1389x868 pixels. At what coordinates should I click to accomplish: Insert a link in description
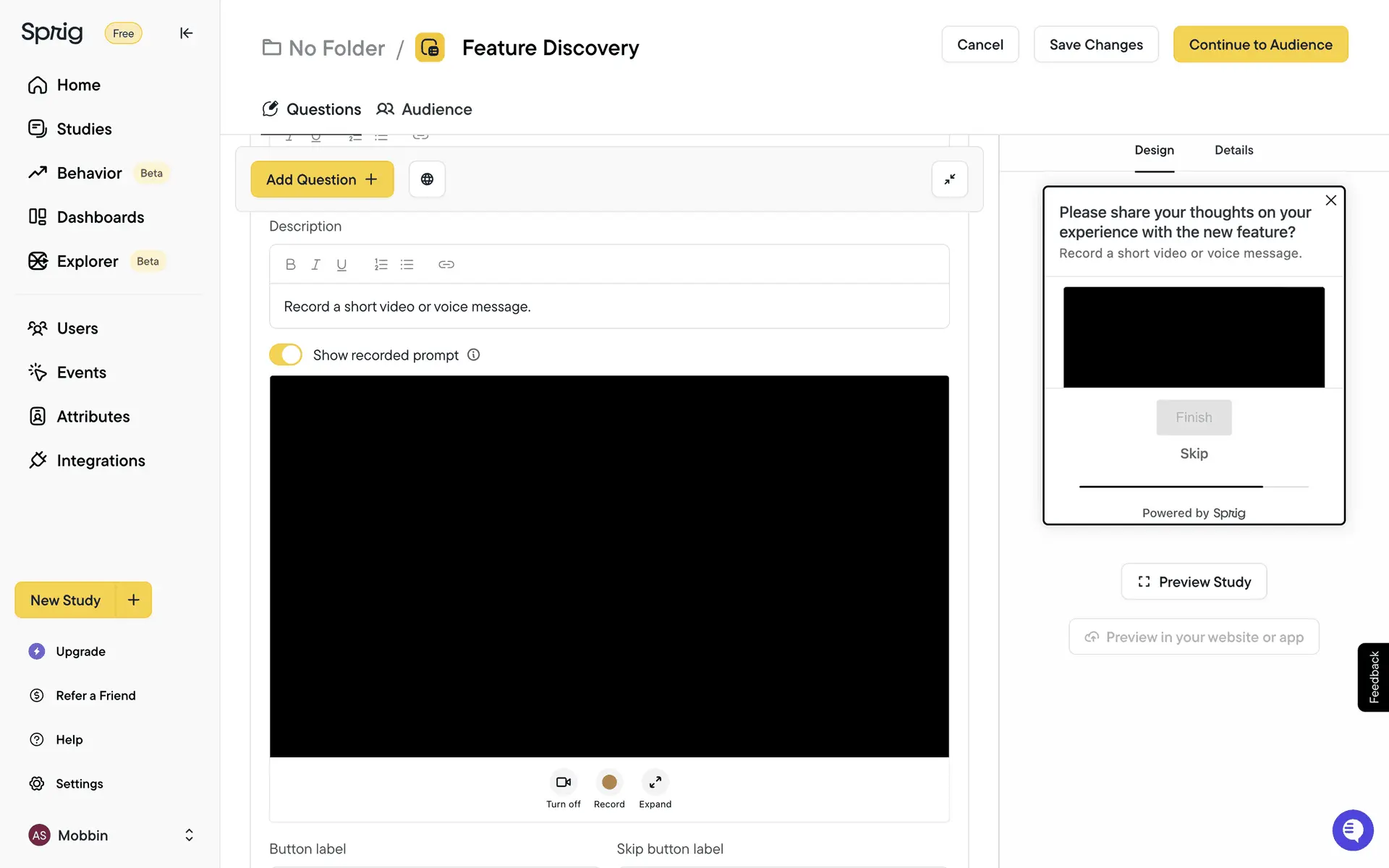pyautogui.click(x=446, y=265)
